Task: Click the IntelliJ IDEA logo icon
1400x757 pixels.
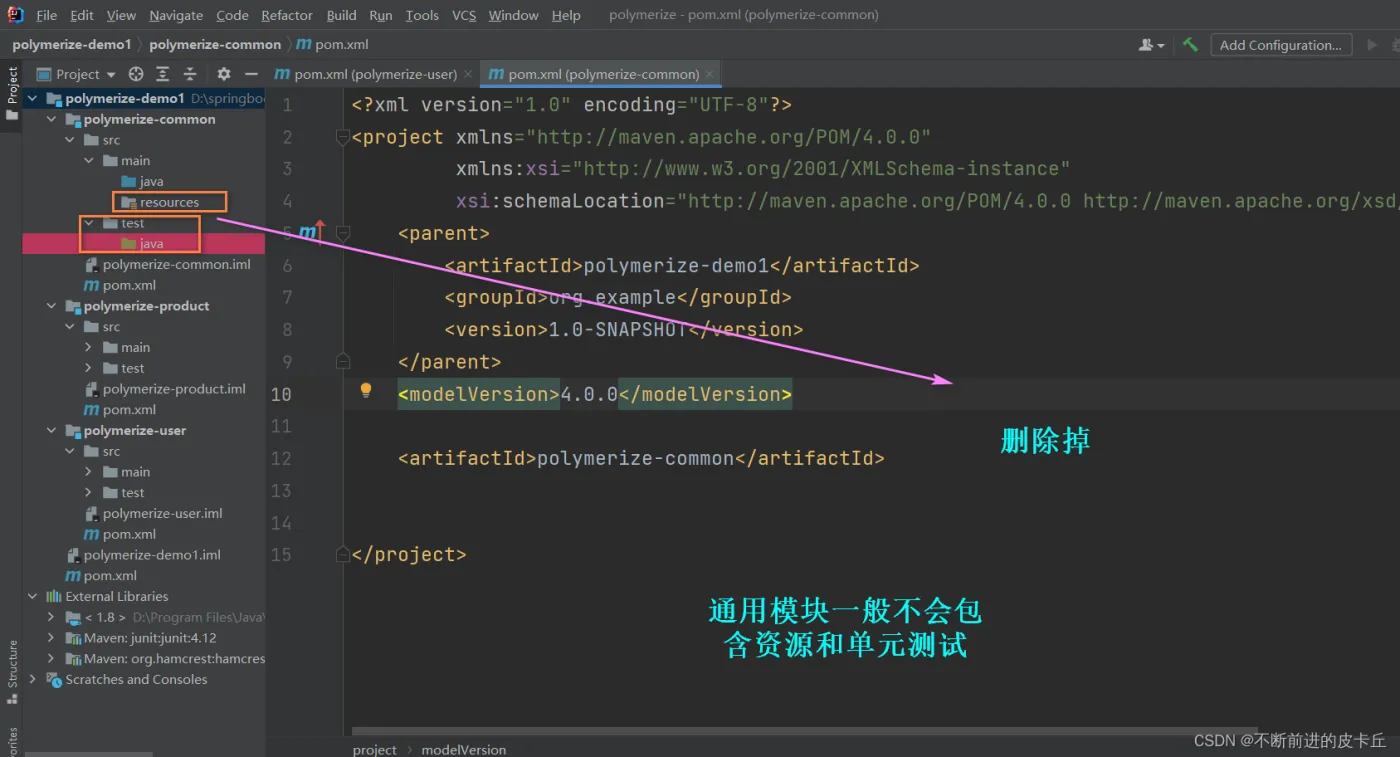Action: pos(15,15)
